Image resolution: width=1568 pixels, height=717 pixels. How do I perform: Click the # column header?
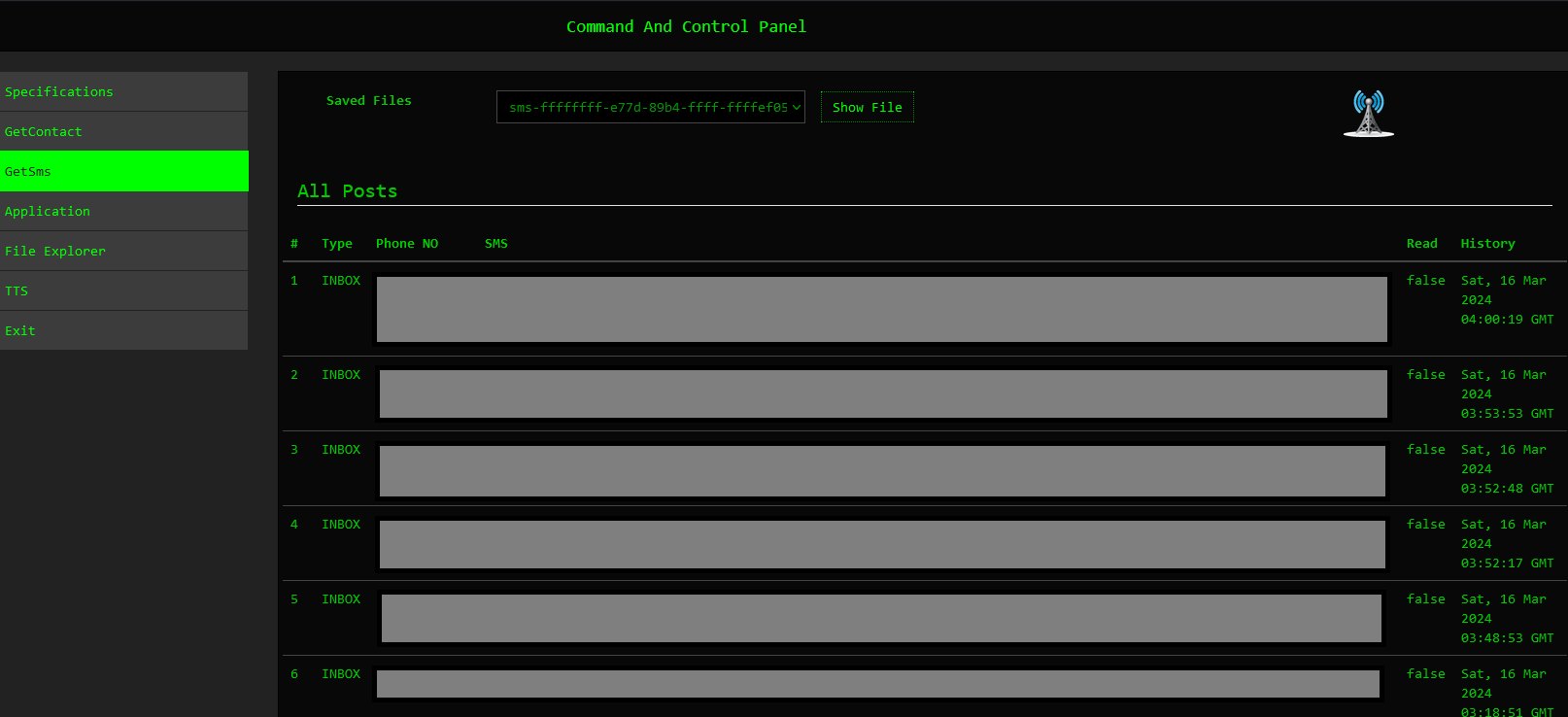coord(294,244)
